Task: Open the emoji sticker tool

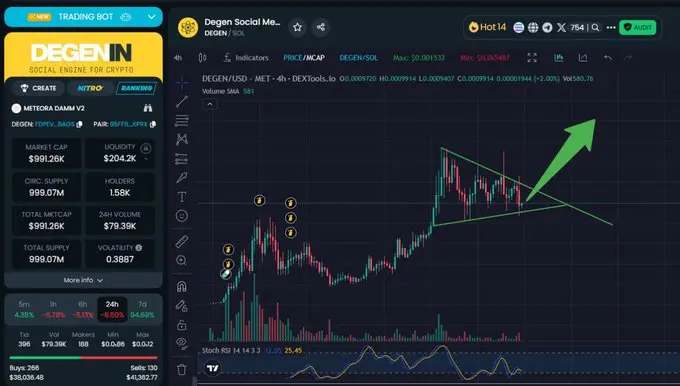Action: [x=182, y=216]
